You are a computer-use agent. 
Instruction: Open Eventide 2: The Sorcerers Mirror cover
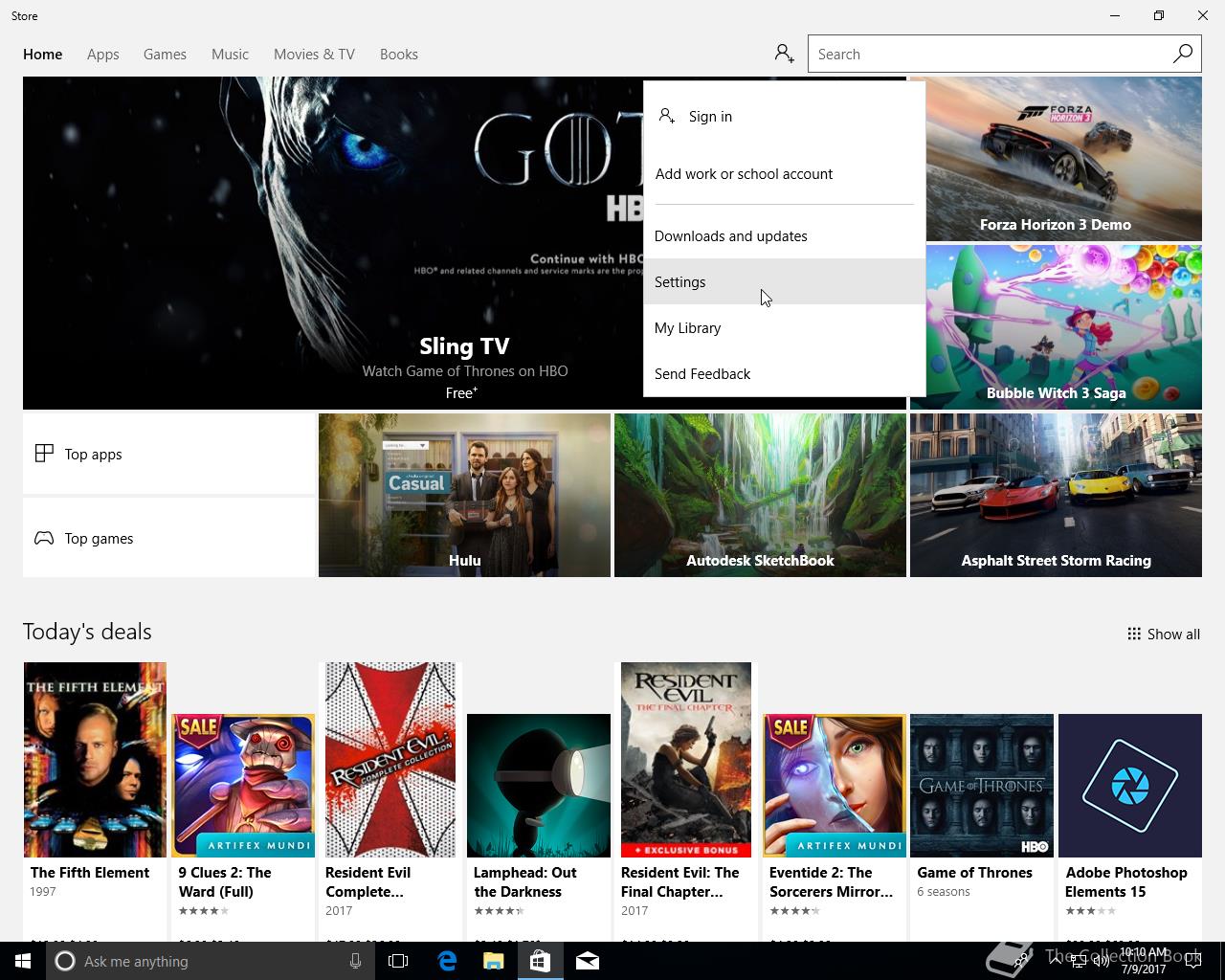tap(835, 786)
